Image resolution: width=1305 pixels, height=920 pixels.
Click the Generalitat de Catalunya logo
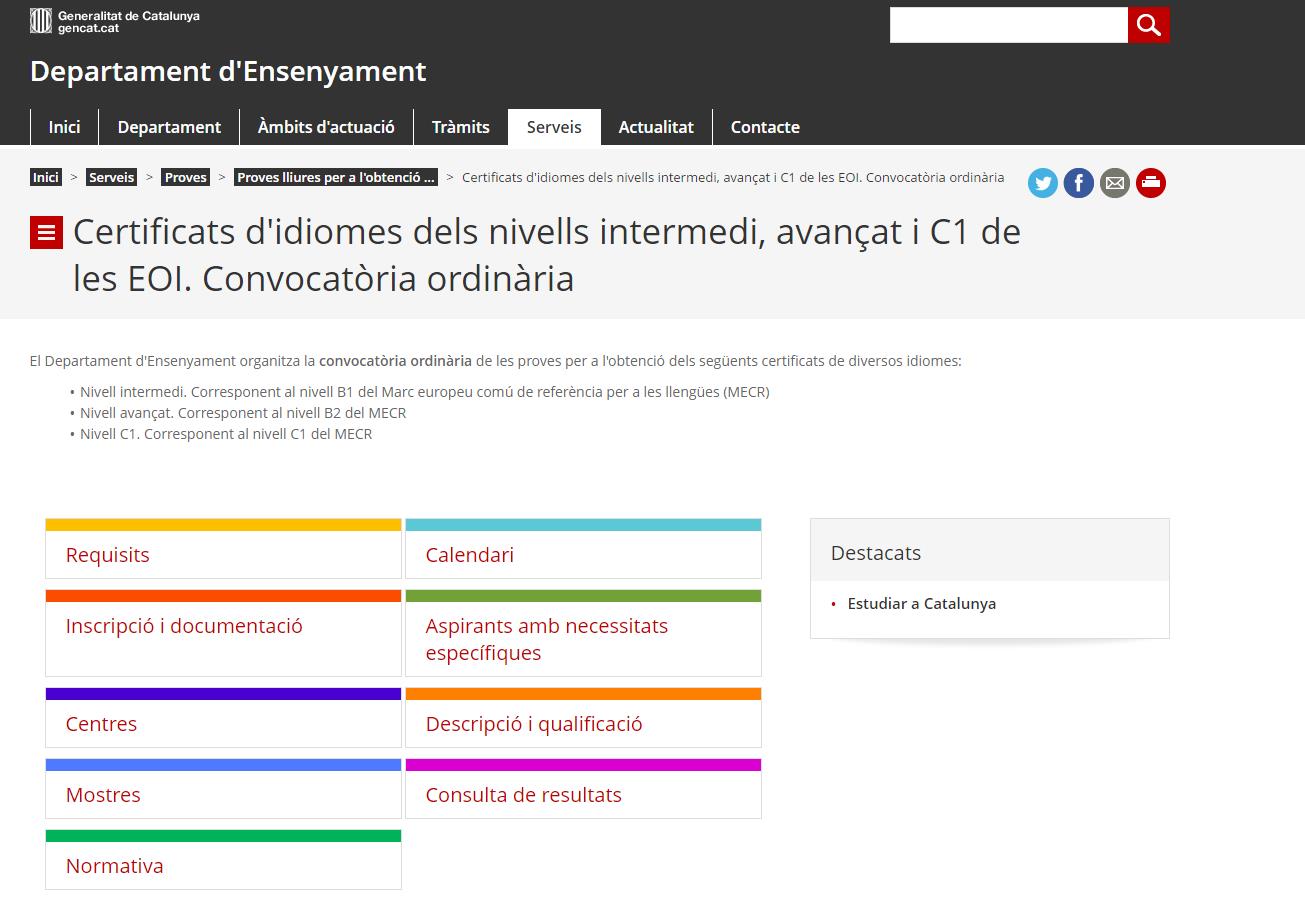tap(115, 21)
